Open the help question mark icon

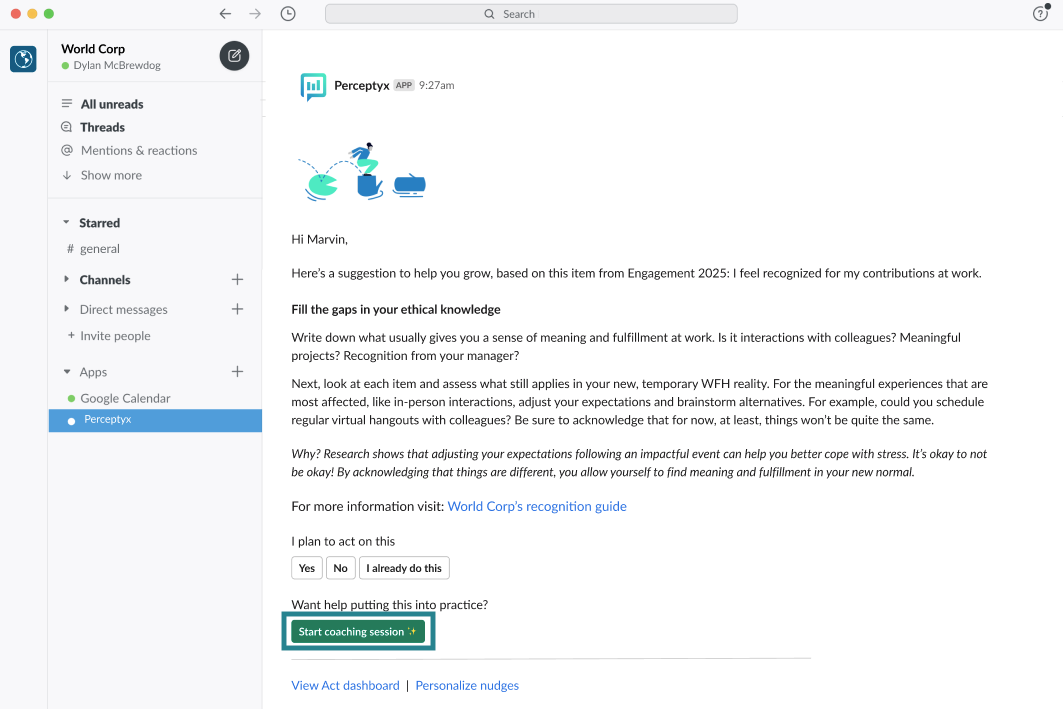tap(1041, 14)
